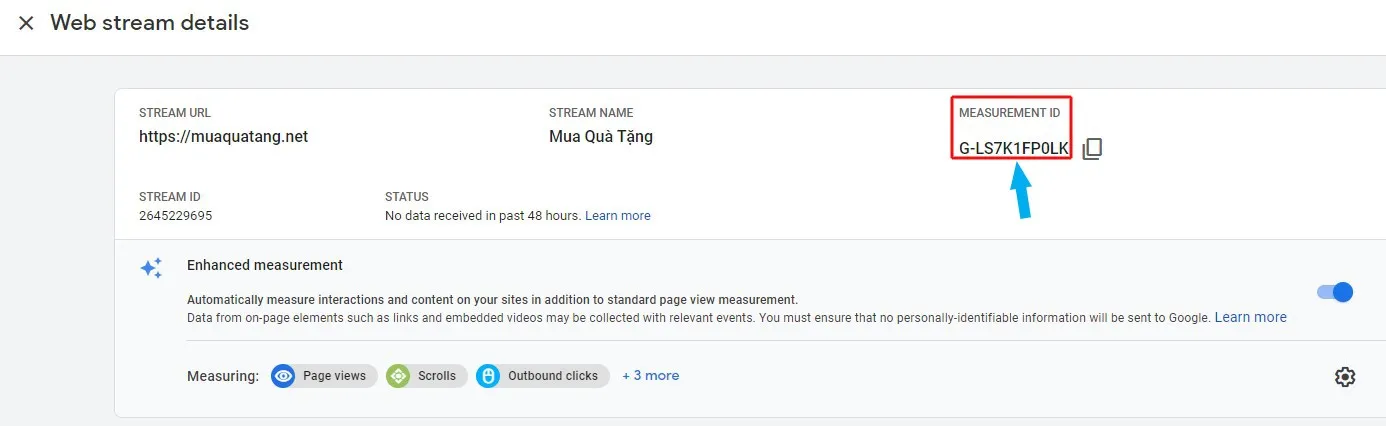This screenshot has width=1386, height=426.
Task: Disable the Enhanced measurement toggle
Action: pos(1335,292)
